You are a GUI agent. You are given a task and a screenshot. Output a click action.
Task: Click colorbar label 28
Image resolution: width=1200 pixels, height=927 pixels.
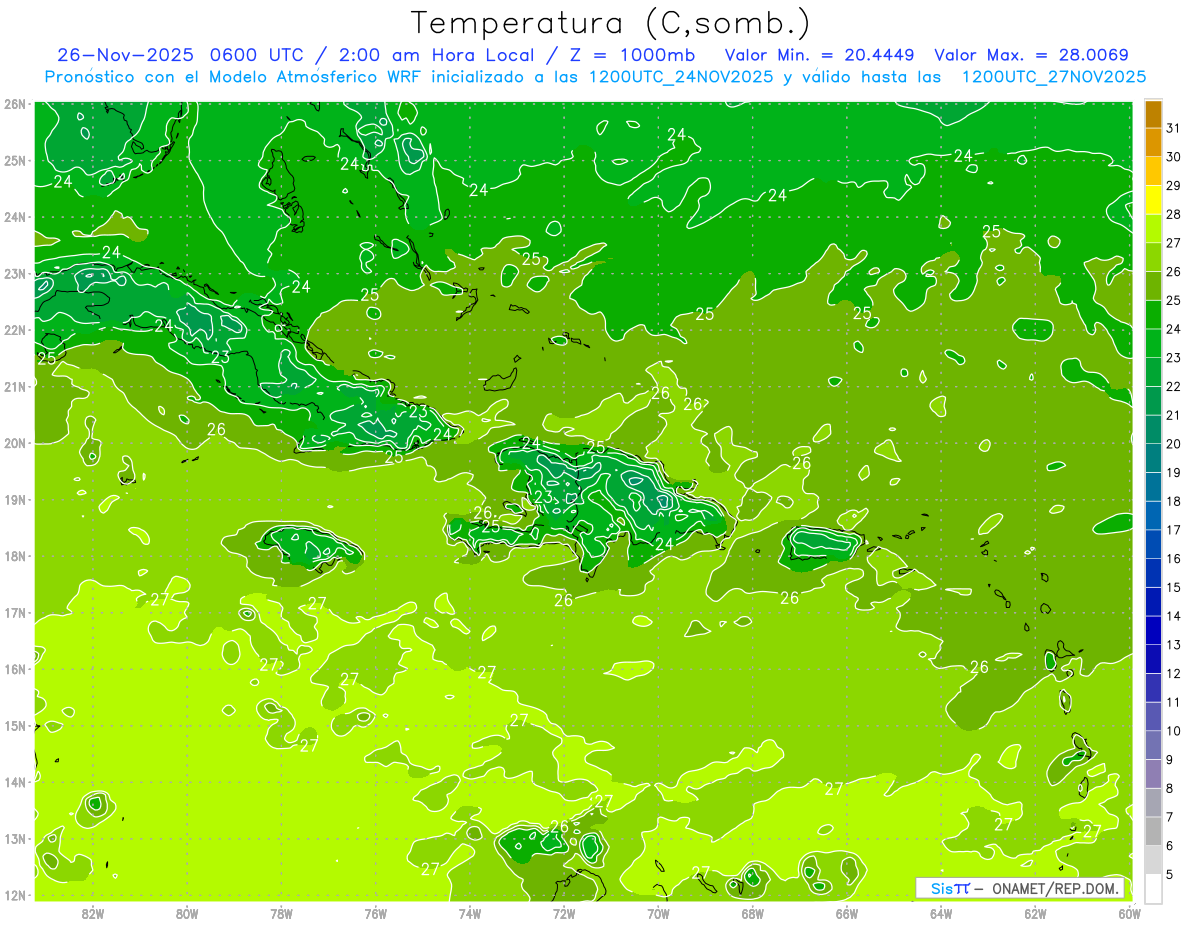(x=1173, y=214)
